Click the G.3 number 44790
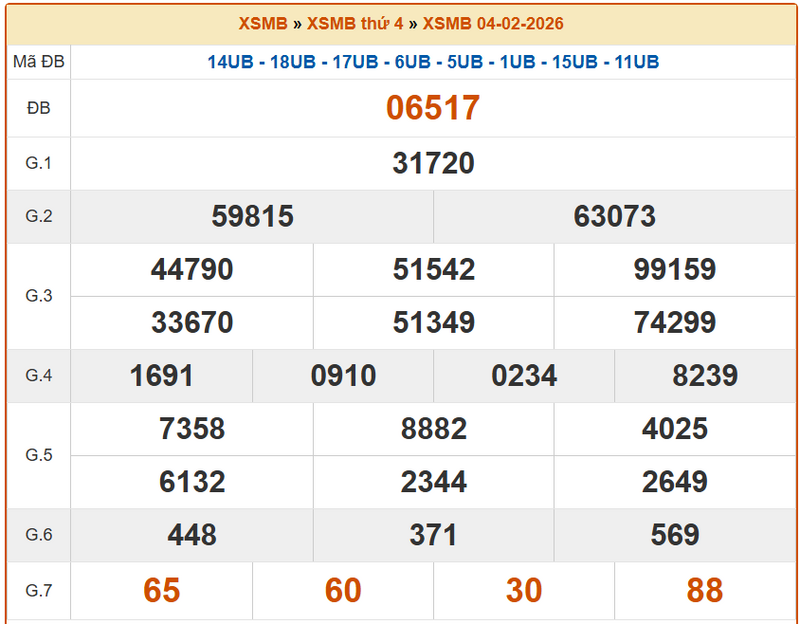Screen dimensions: 800x624 (192, 270)
